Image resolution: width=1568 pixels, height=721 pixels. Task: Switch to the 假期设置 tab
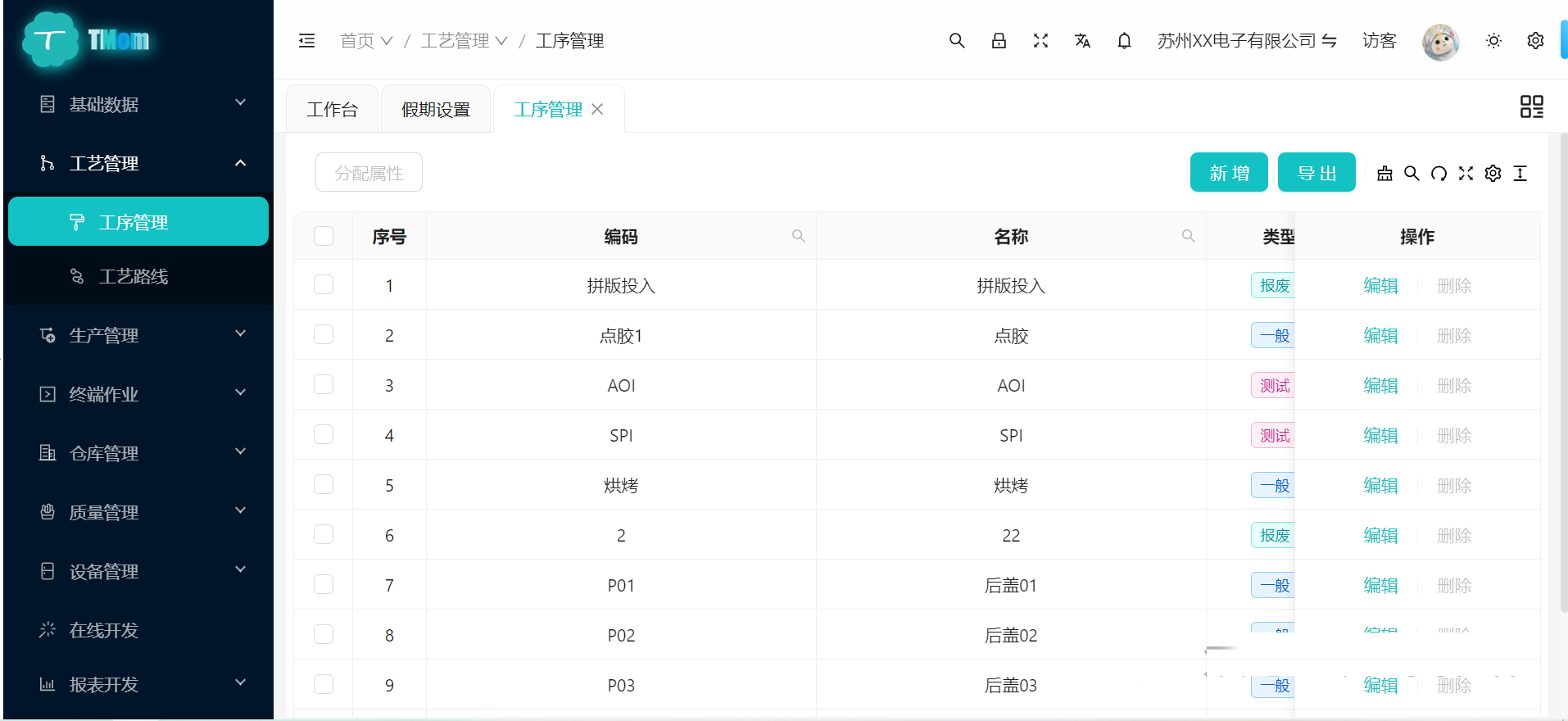tap(436, 109)
